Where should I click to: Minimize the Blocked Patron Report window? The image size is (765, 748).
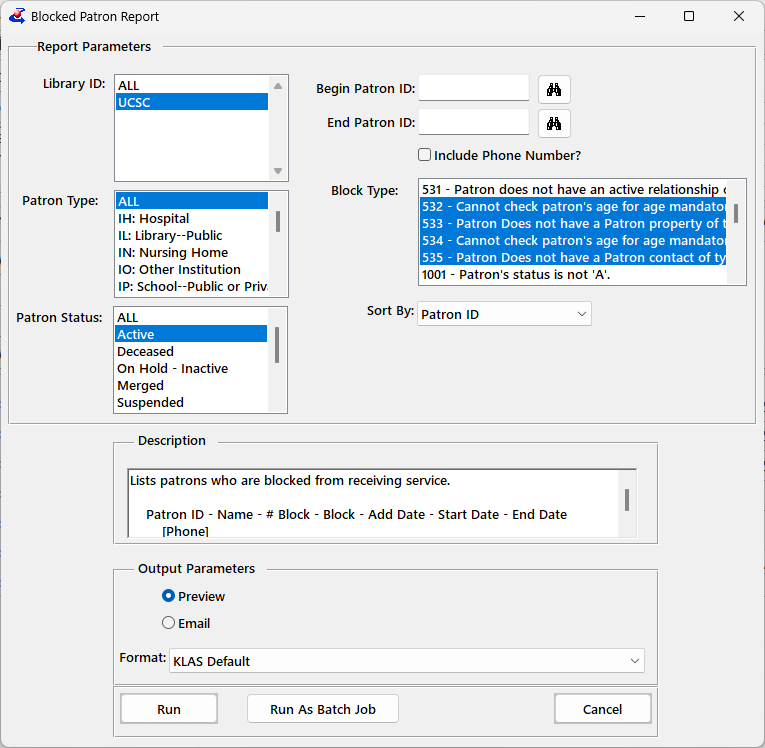pos(640,17)
